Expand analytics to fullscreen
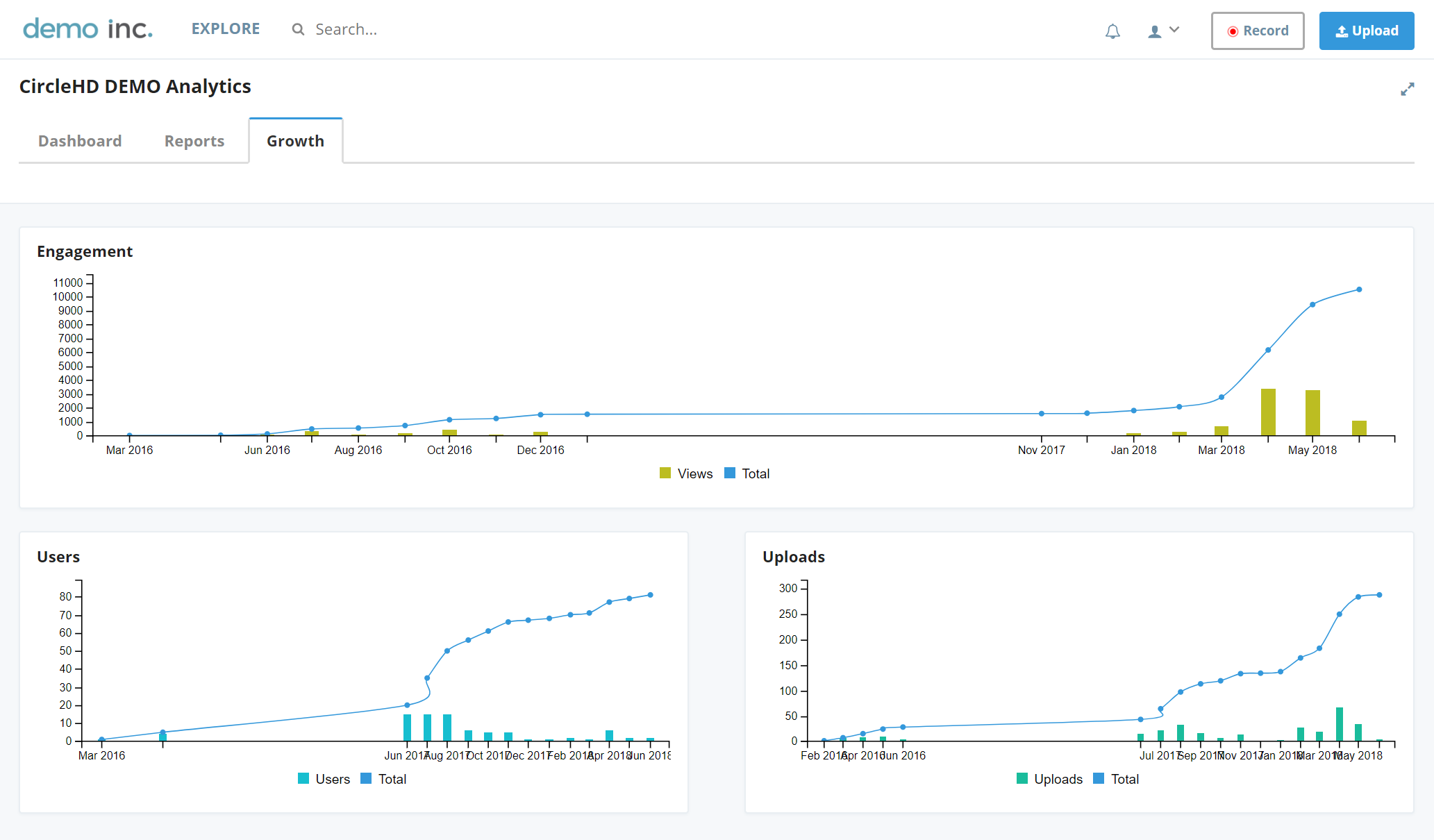This screenshot has width=1434, height=840. pos(1407,90)
